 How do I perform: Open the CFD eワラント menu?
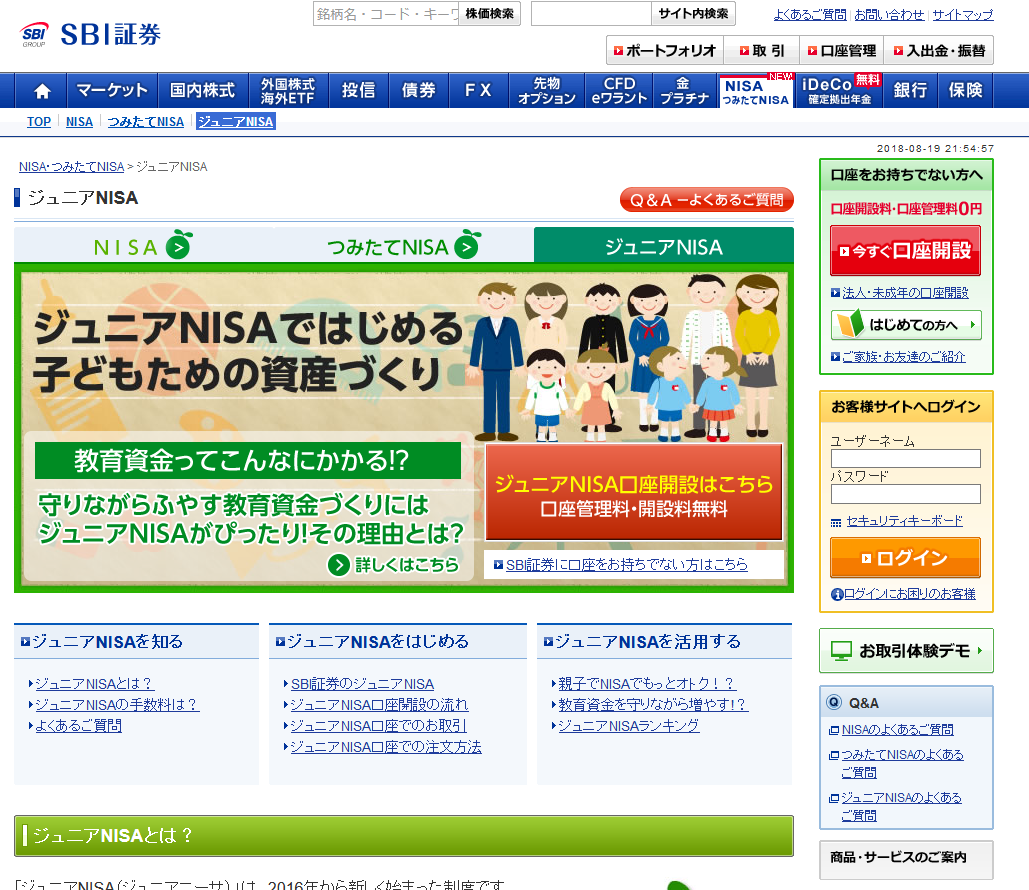pos(619,91)
